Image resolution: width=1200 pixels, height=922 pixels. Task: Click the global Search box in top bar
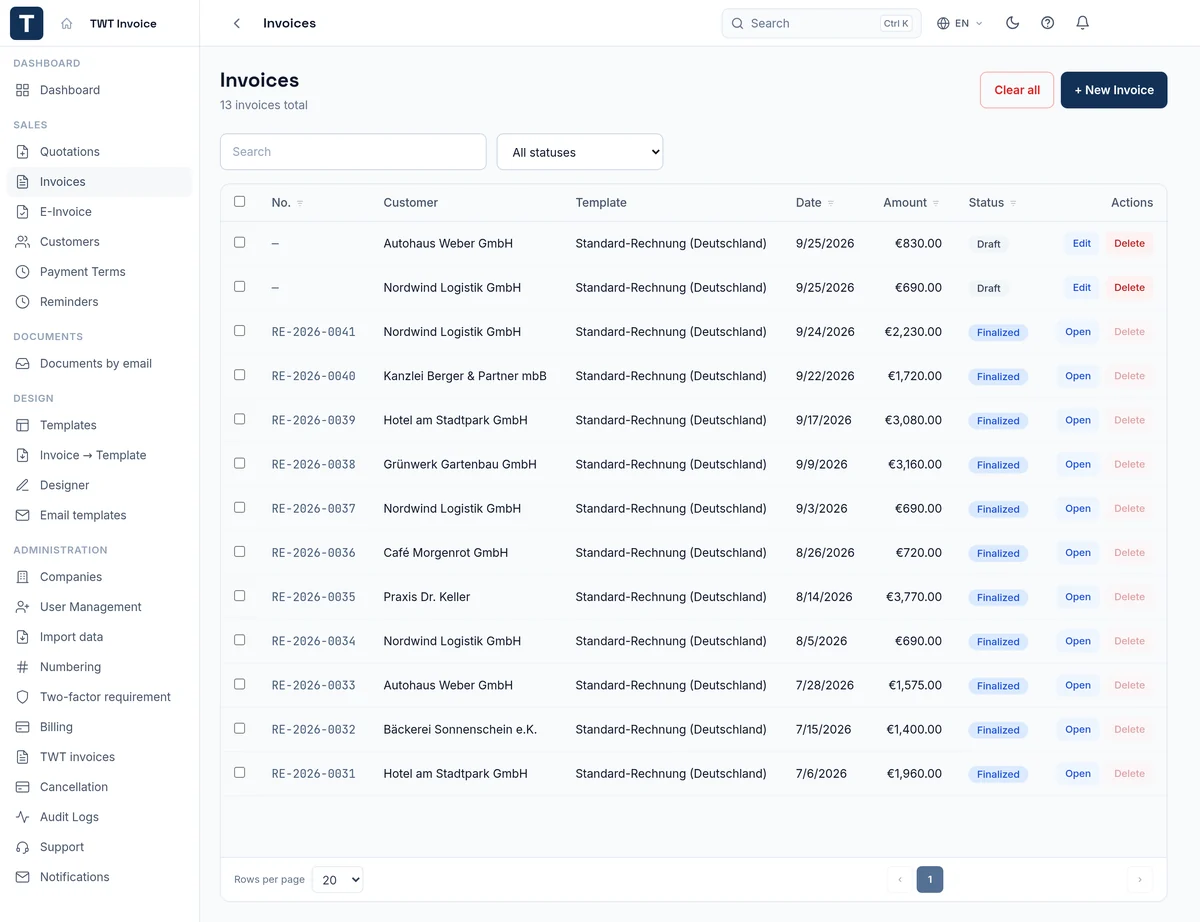(821, 23)
